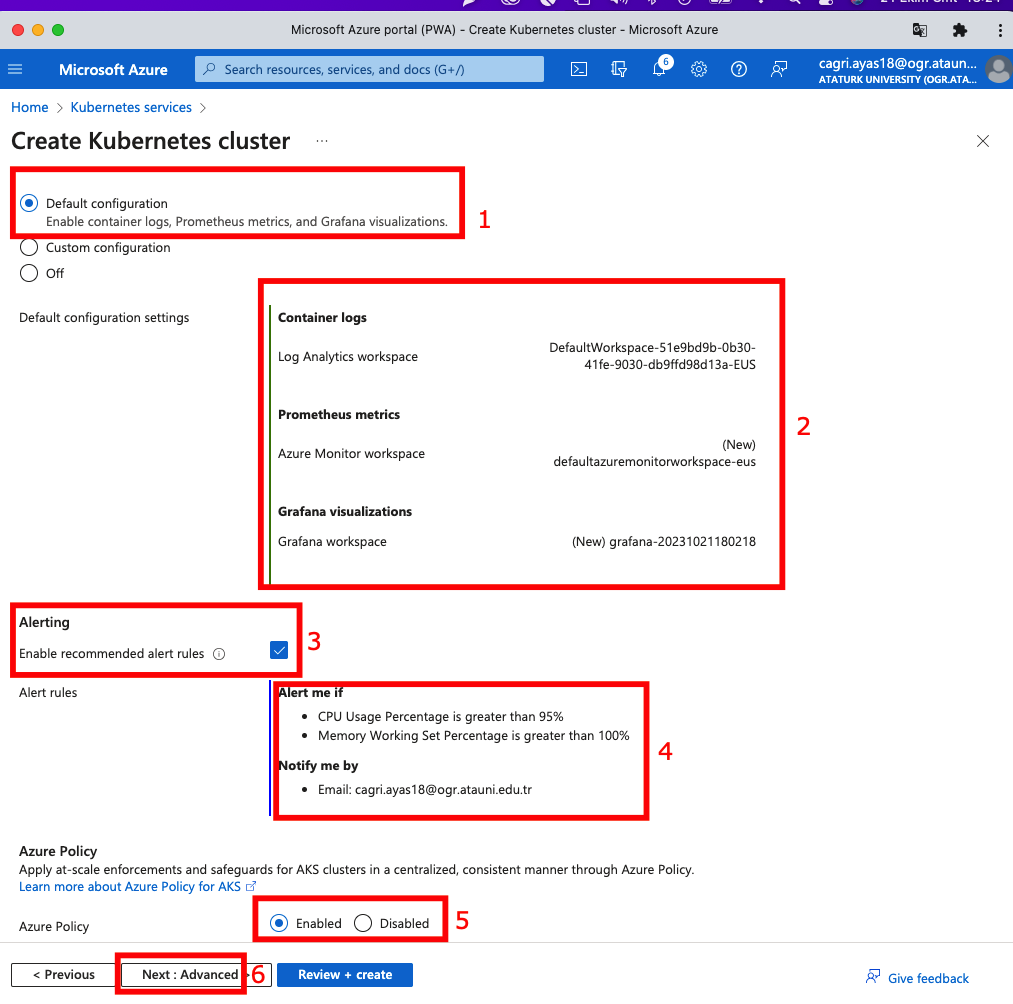Select the Custom configuration option
This screenshot has height=1004, width=1013.
(x=29, y=247)
